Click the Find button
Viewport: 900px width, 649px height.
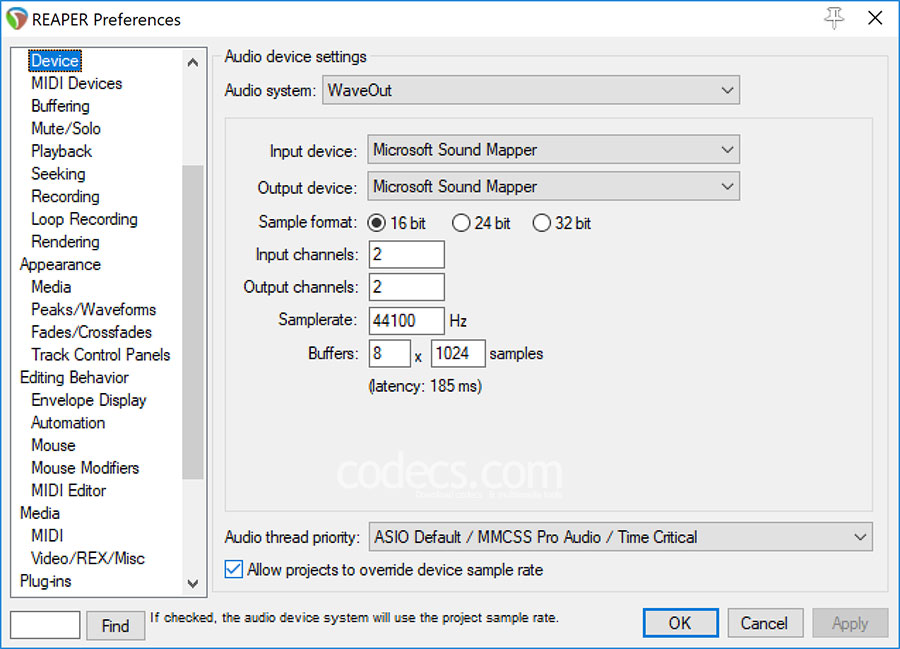pyautogui.click(x=115, y=625)
